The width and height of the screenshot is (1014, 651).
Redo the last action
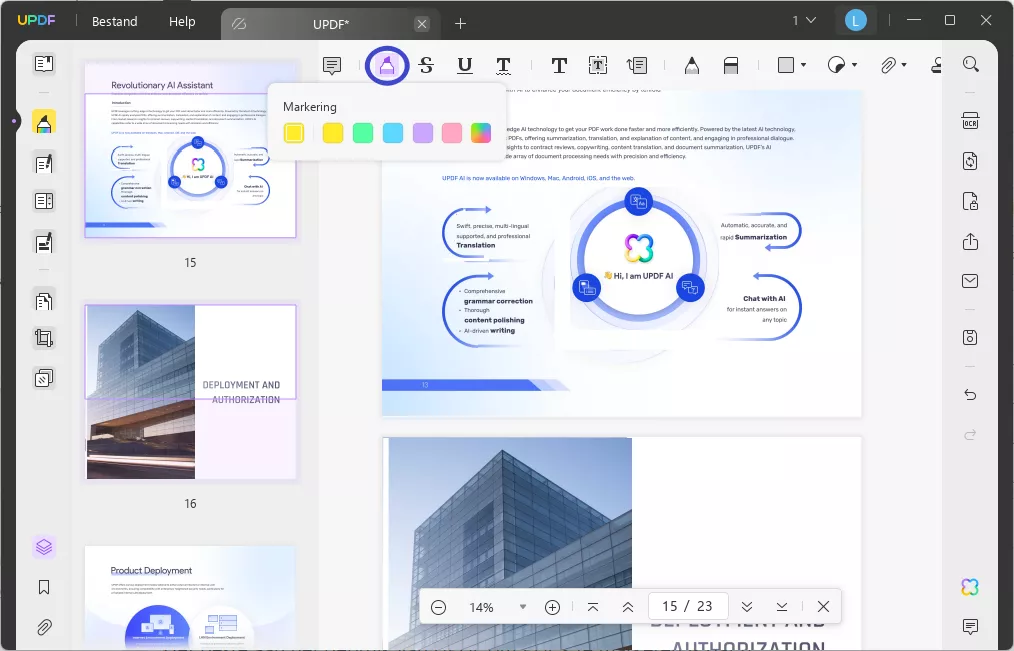click(970, 435)
